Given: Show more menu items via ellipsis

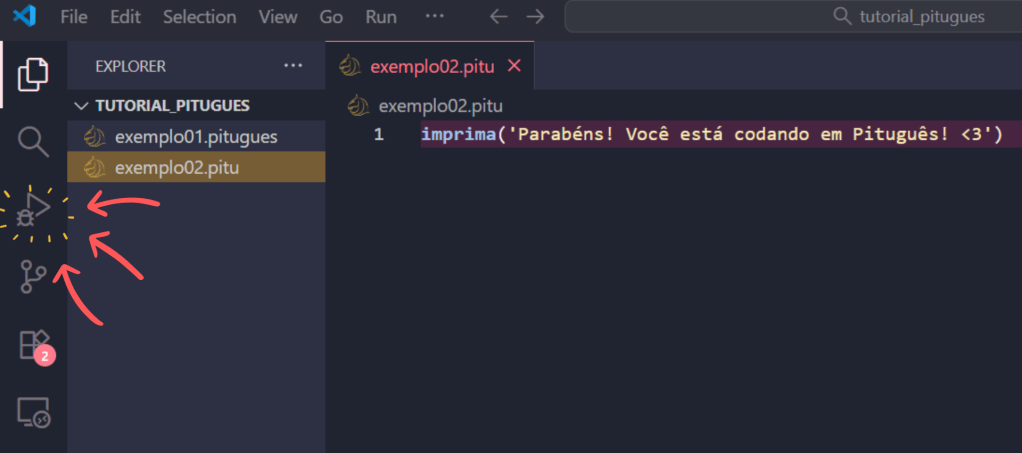Looking at the screenshot, I should 434,16.
